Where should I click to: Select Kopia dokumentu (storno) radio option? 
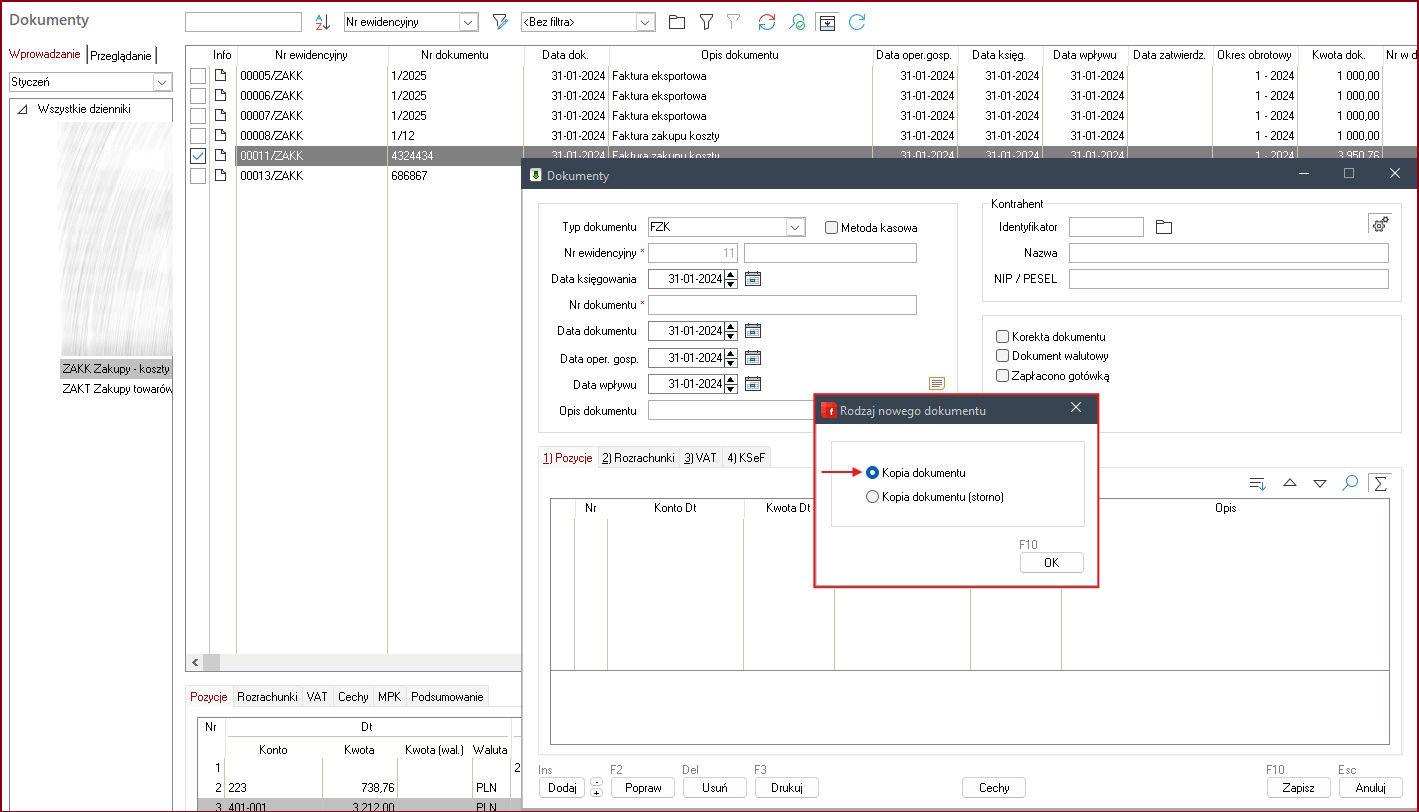click(x=873, y=497)
